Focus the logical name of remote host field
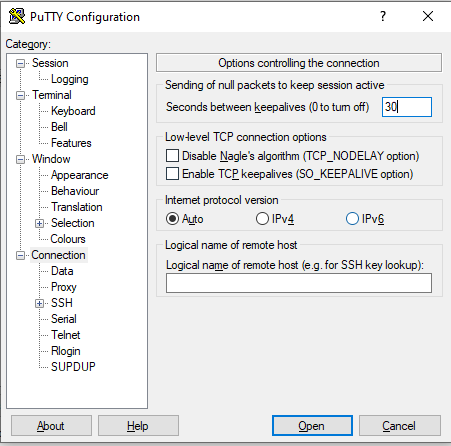451x446 pixels. 299,283
